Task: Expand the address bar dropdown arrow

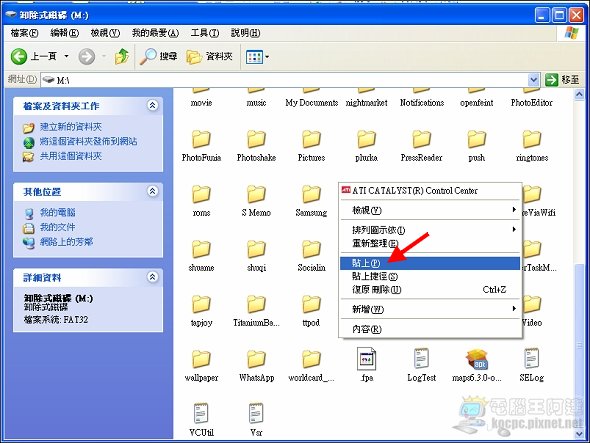Action: coord(533,80)
